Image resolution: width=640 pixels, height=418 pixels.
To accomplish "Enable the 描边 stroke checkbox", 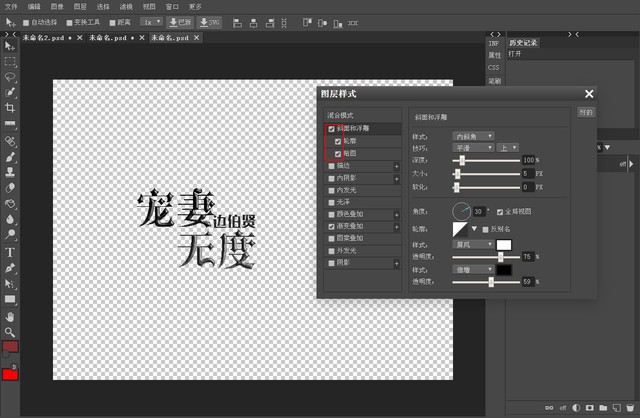I will (x=331, y=166).
